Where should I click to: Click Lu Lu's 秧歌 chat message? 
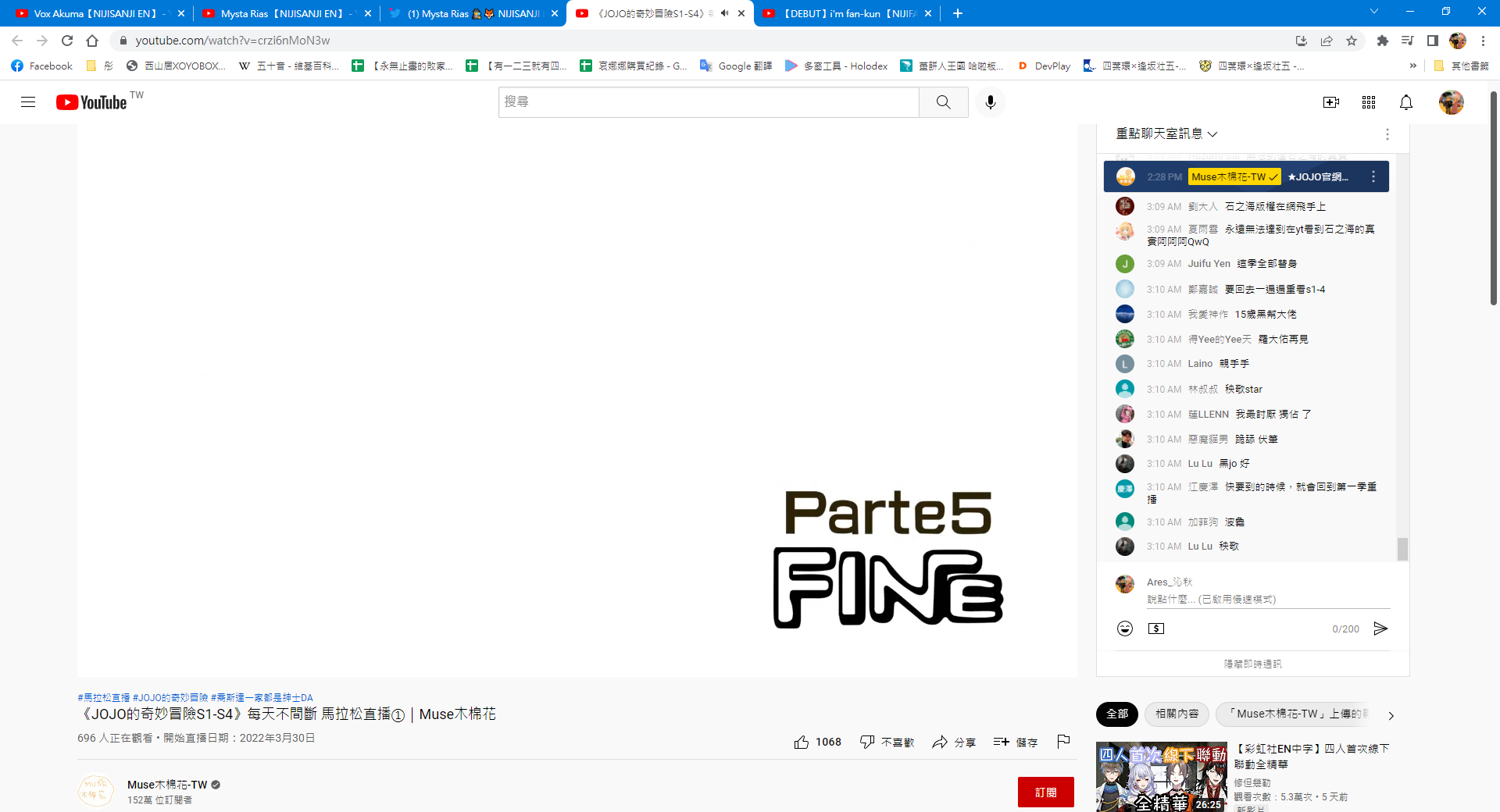1229,547
